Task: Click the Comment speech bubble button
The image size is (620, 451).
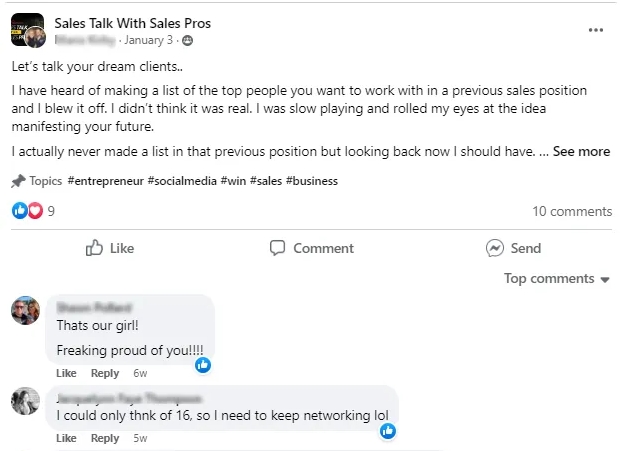Action: pos(311,248)
